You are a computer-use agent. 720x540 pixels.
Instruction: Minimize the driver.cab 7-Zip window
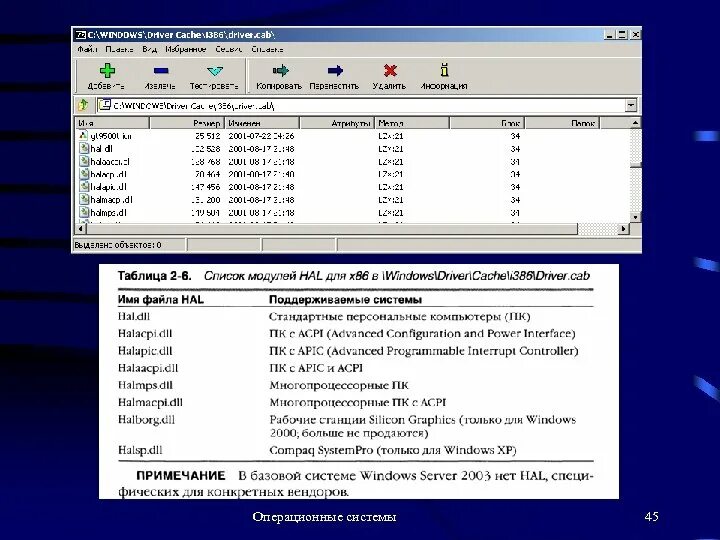[x=609, y=34]
